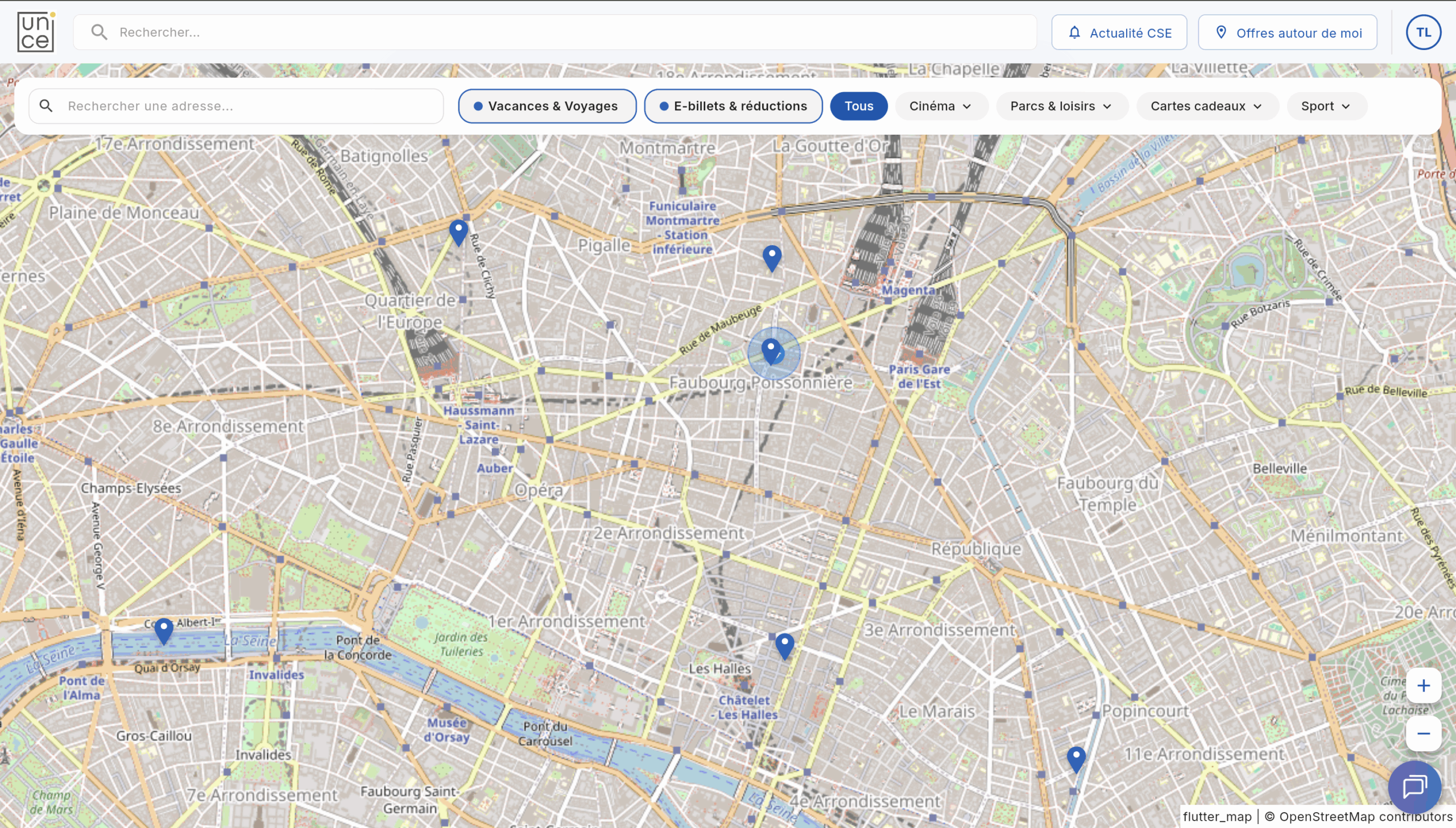Image resolution: width=1456 pixels, height=828 pixels.
Task: Click the flutter_map attribution link
Action: click(x=1217, y=817)
